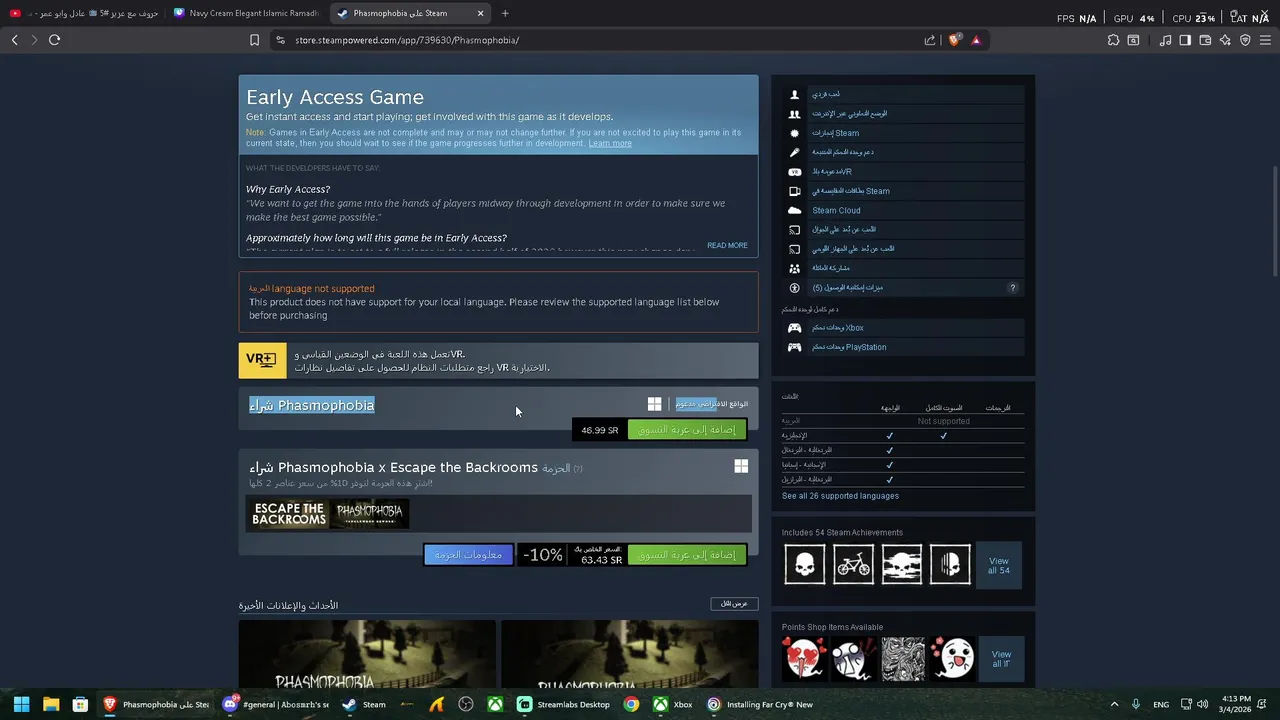The image size is (1280, 720).
Task: Click the yellow VR+ badge
Action: tap(262, 360)
